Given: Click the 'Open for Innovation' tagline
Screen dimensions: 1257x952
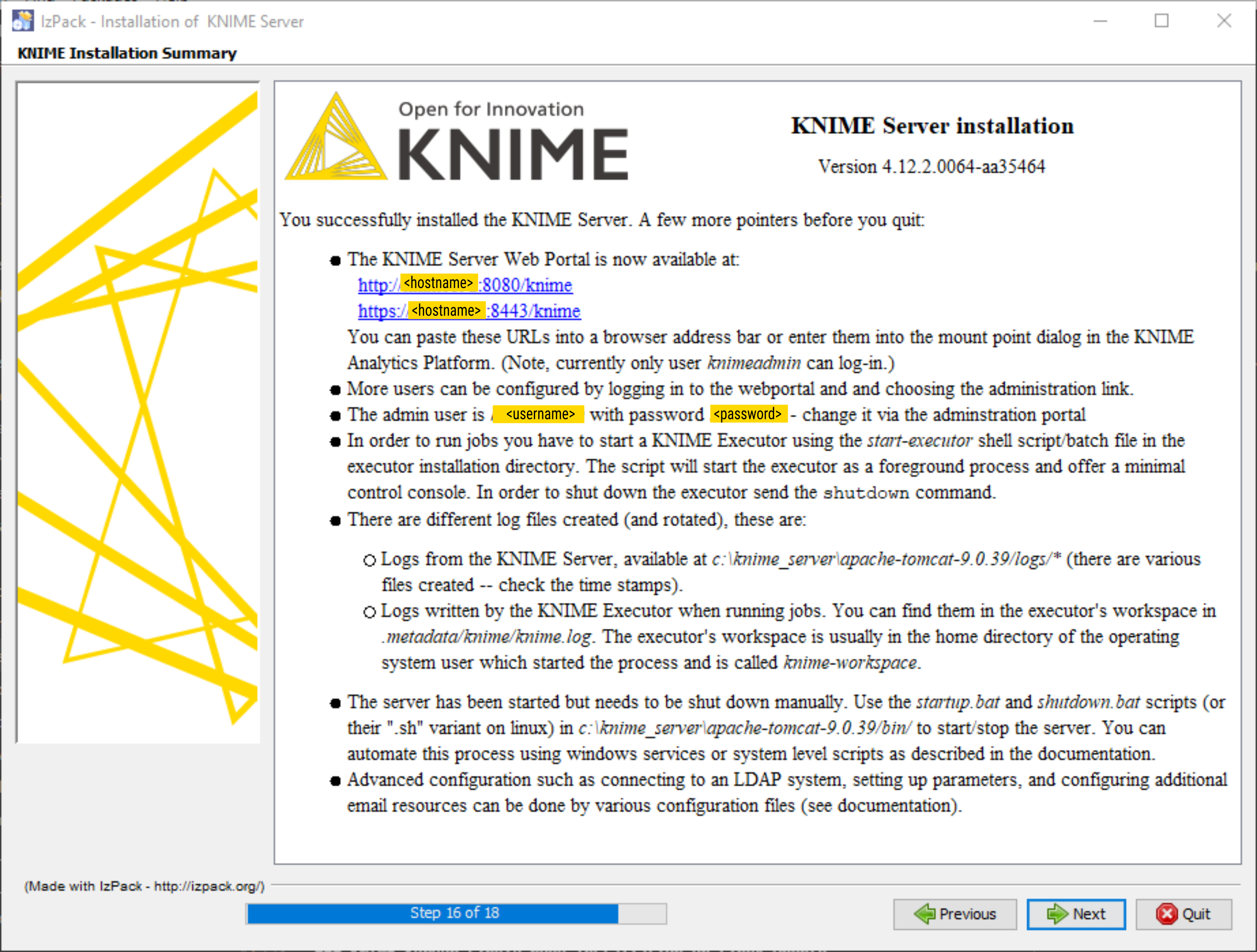Looking at the screenshot, I should tap(491, 109).
